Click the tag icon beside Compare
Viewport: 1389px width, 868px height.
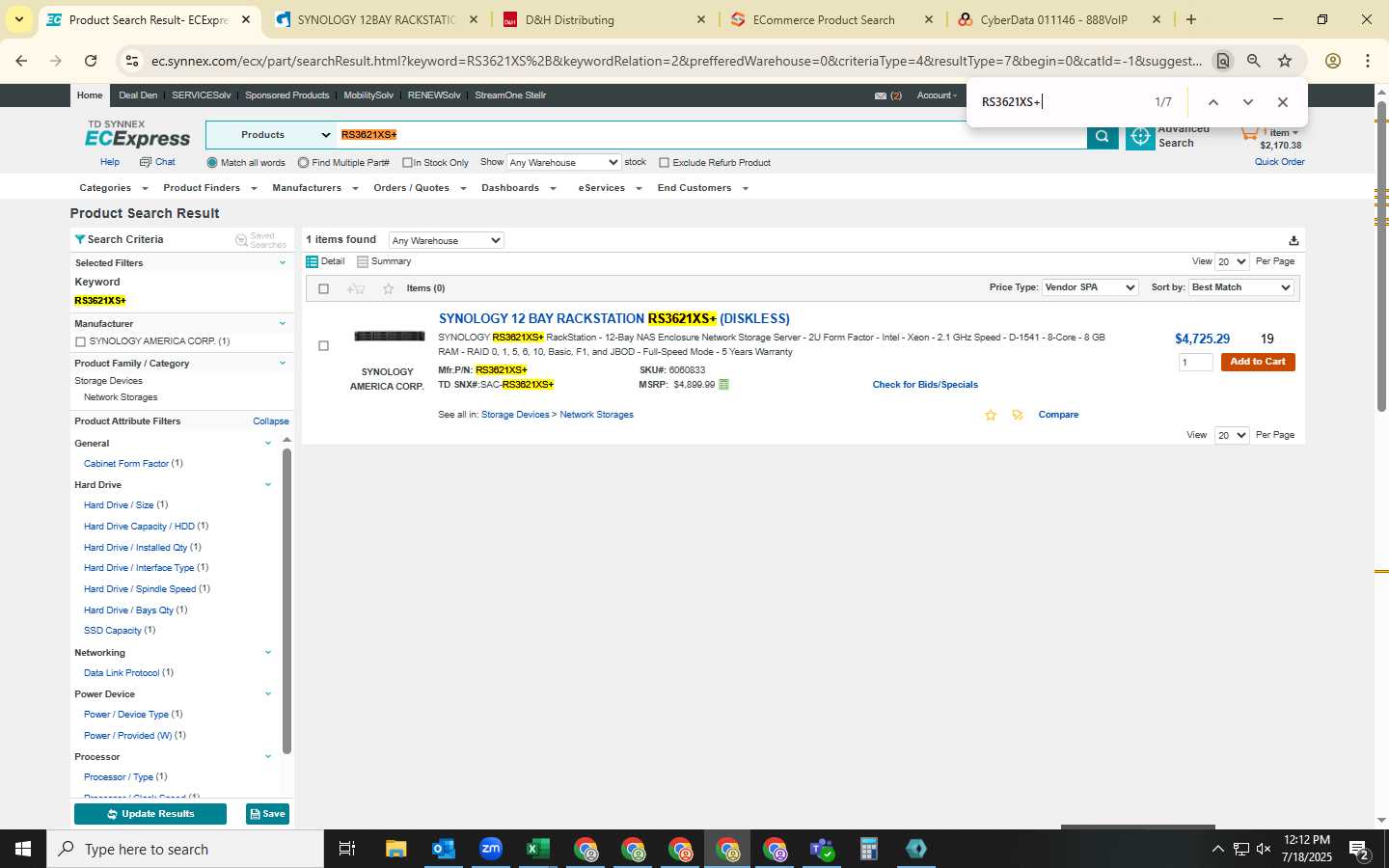point(1018,415)
